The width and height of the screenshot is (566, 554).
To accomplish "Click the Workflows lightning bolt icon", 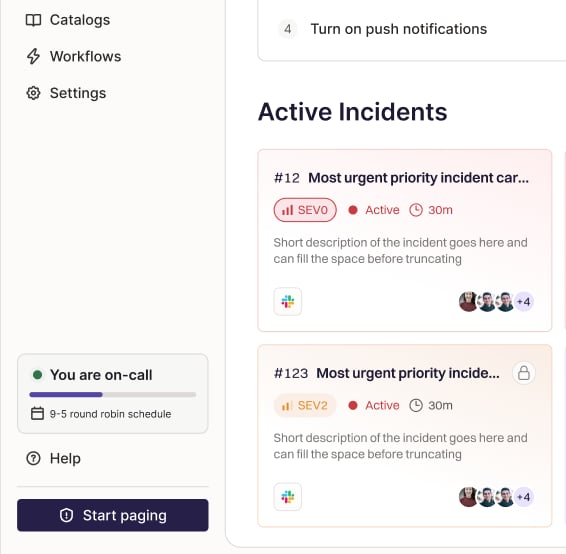I will [x=33, y=56].
